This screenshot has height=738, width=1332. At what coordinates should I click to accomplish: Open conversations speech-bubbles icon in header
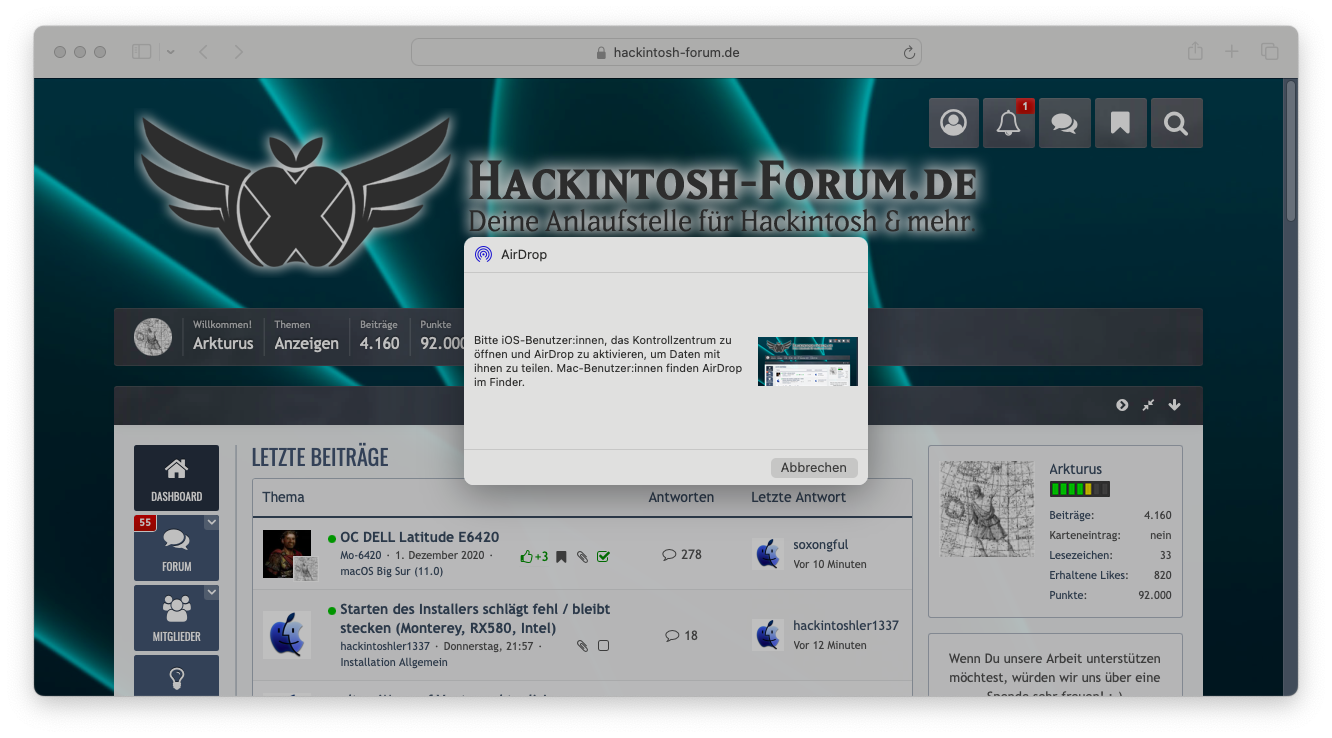1065,123
